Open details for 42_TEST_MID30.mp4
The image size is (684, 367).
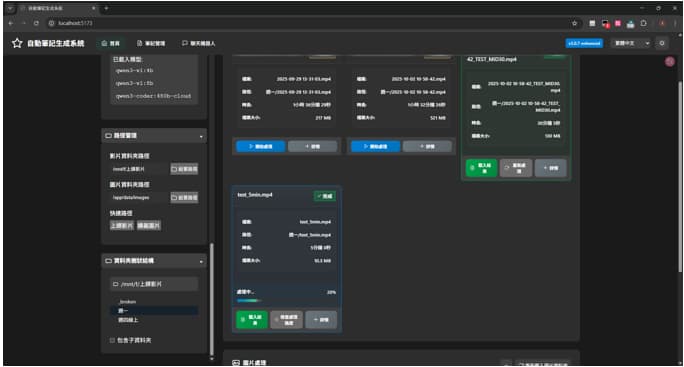tap(551, 168)
